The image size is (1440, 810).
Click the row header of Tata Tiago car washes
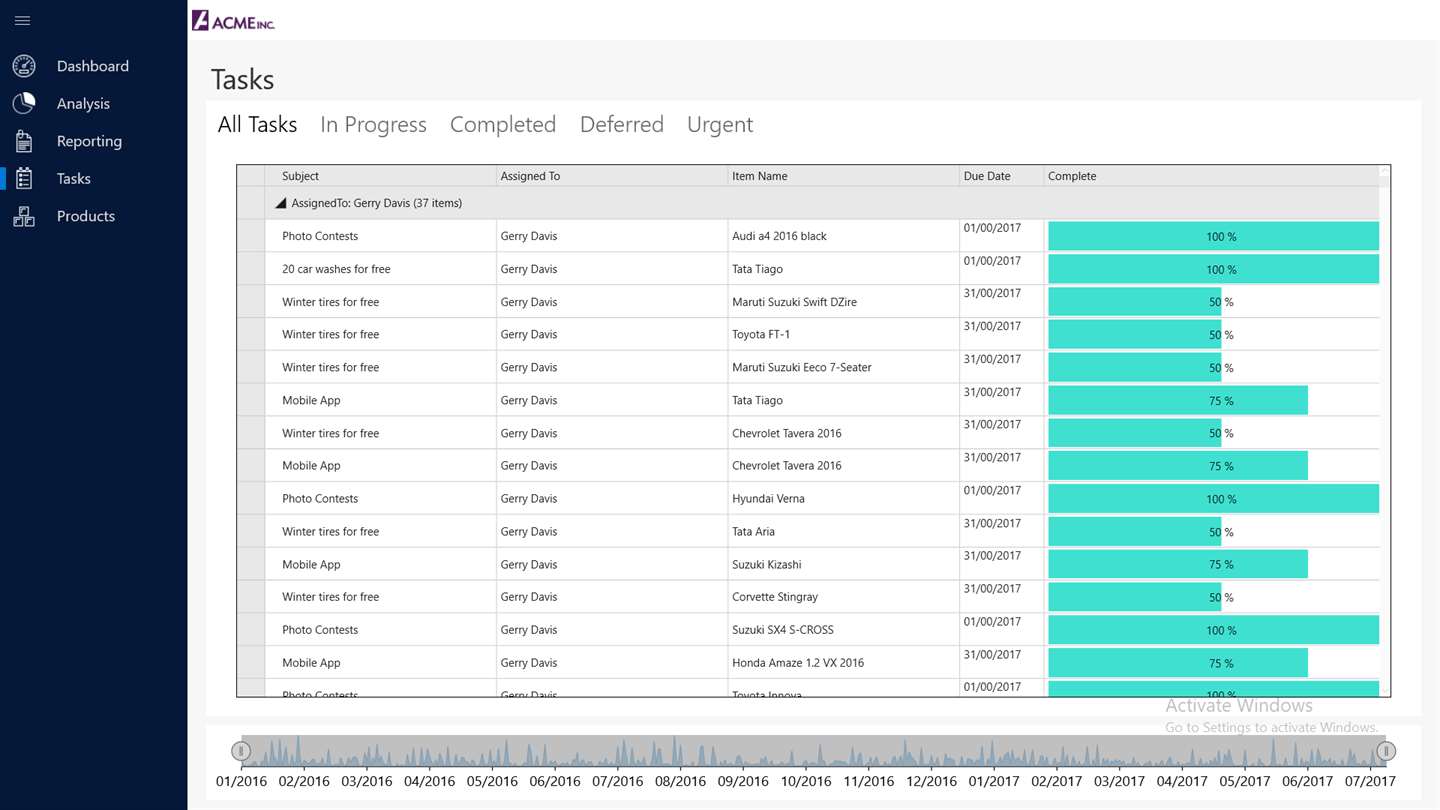click(251, 269)
